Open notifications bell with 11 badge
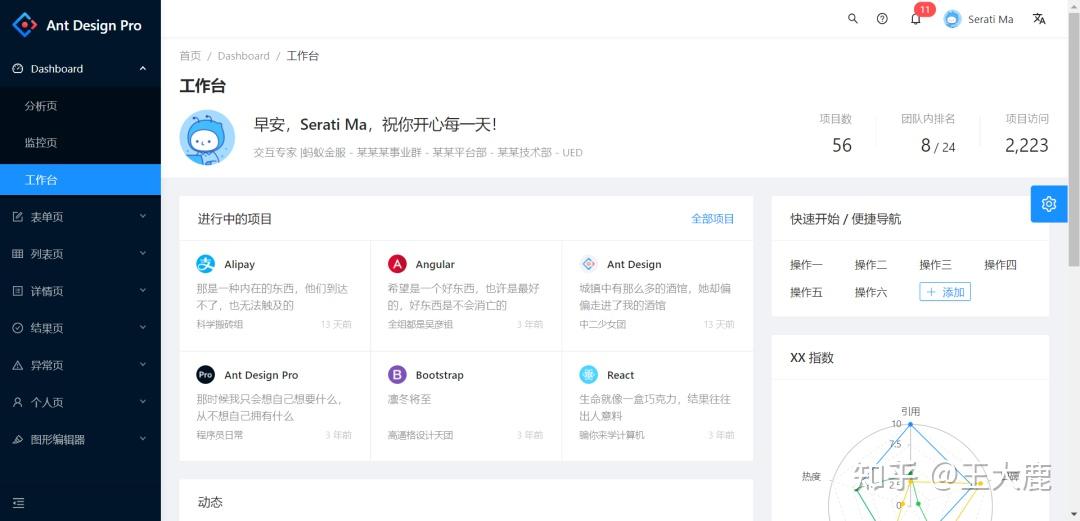Image resolution: width=1080 pixels, height=521 pixels. tap(915, 19)
